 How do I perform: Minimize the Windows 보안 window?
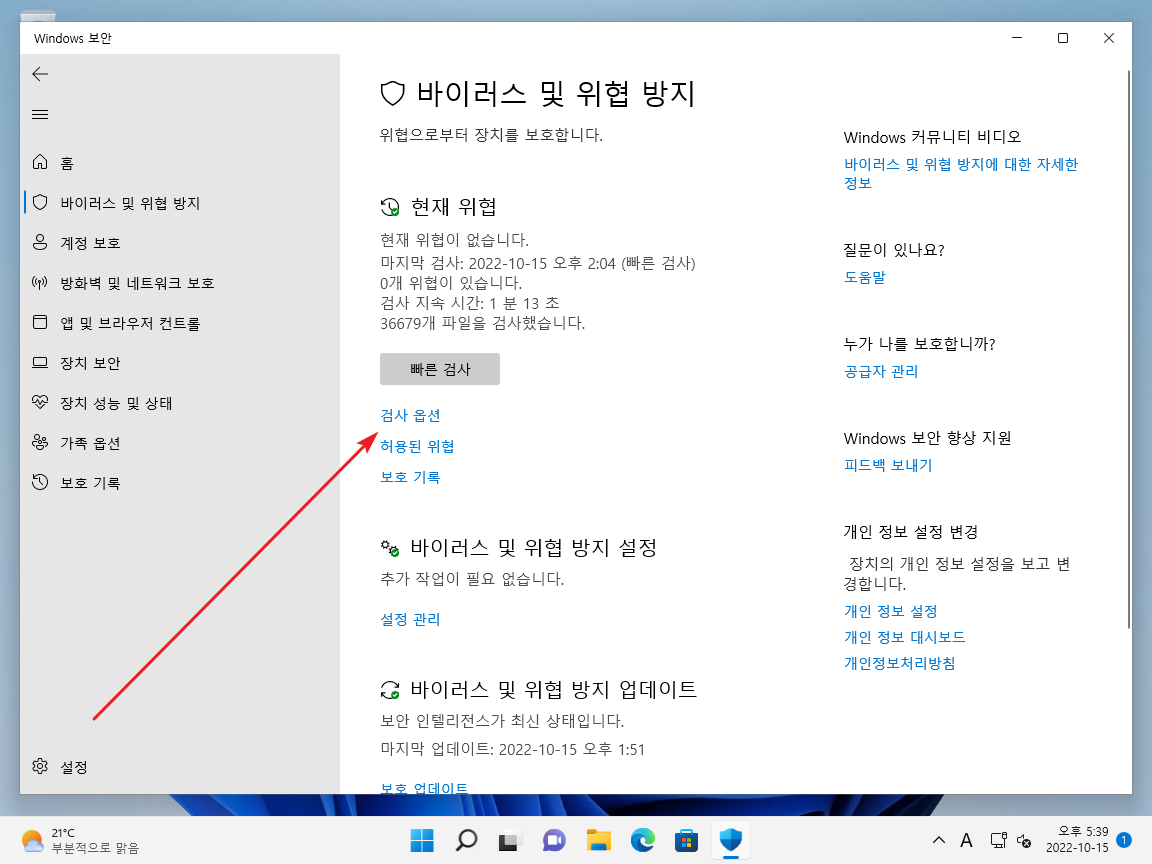click(1017, 38)
